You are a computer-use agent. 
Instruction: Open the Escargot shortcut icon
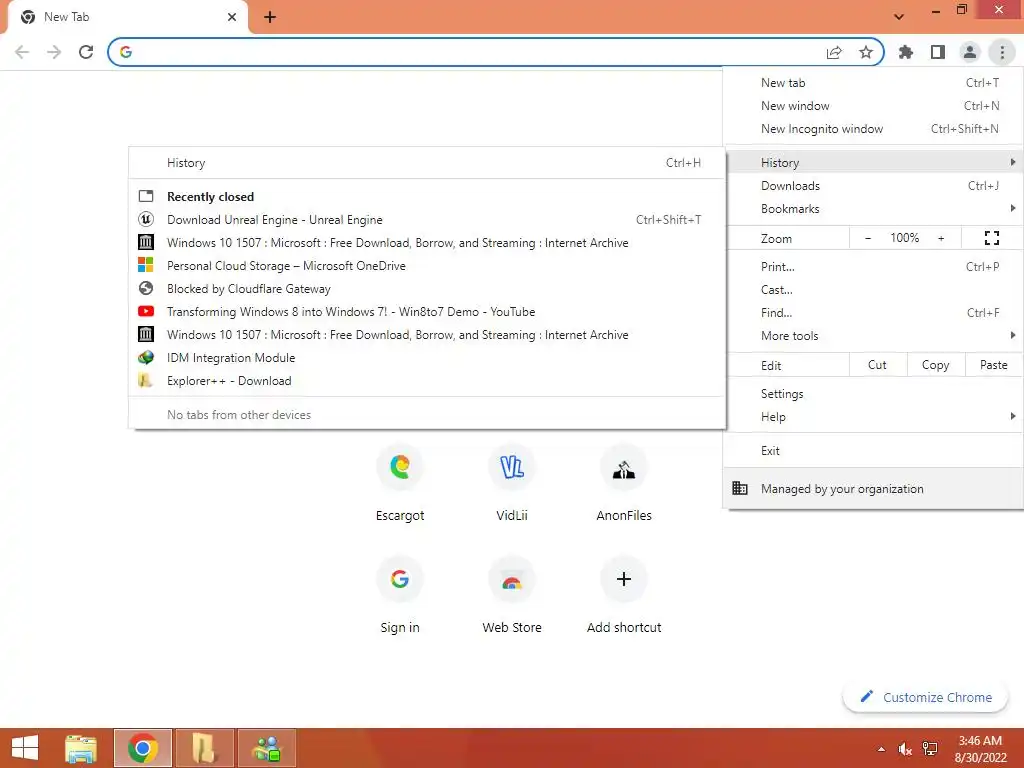point(400,467)
